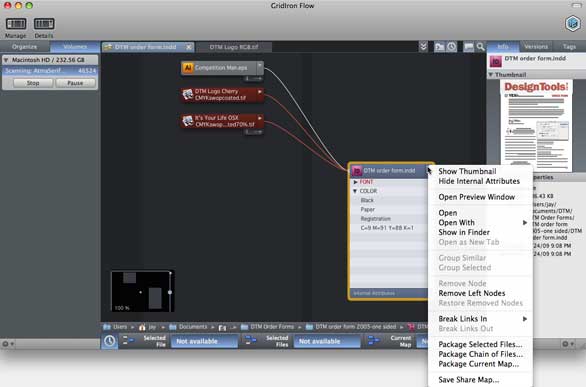The width and height of the screenshot is (586, 387).
Task: Expand the FONT attribute group
Action: click(355, 182)
